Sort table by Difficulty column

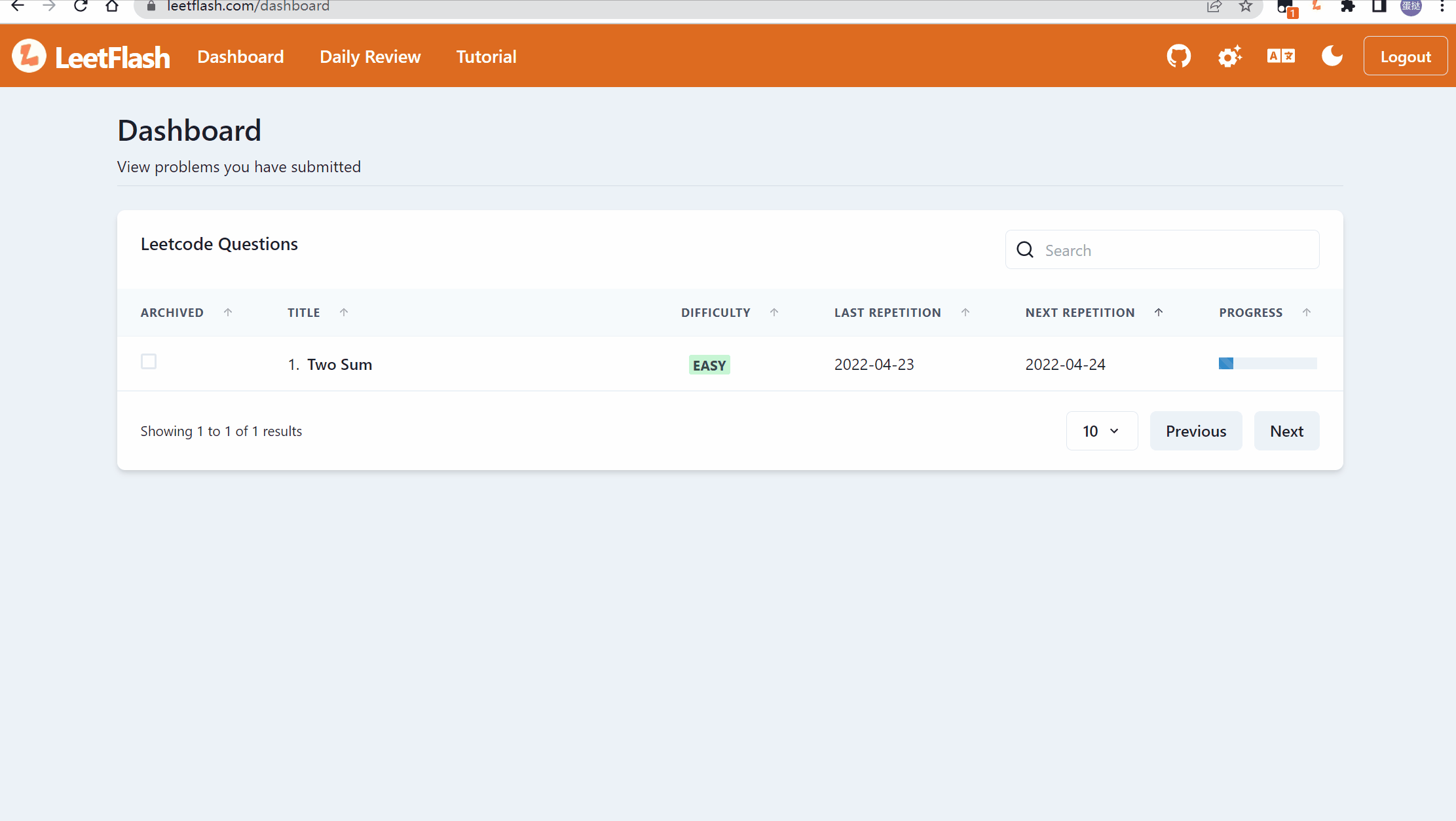click(774, 312)
